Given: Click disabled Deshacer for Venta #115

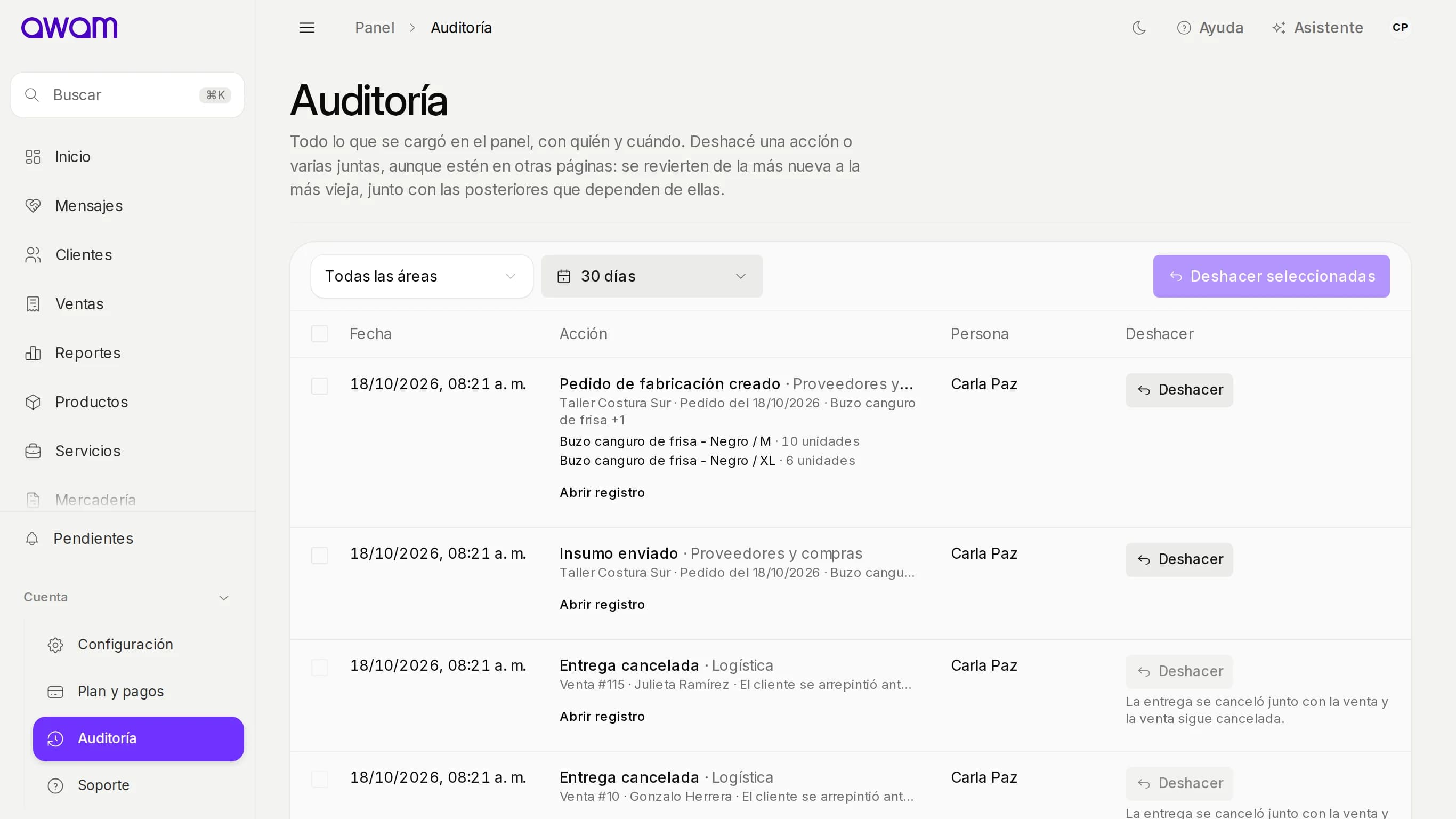Looking at the screenshot, I should [1179, 672].
